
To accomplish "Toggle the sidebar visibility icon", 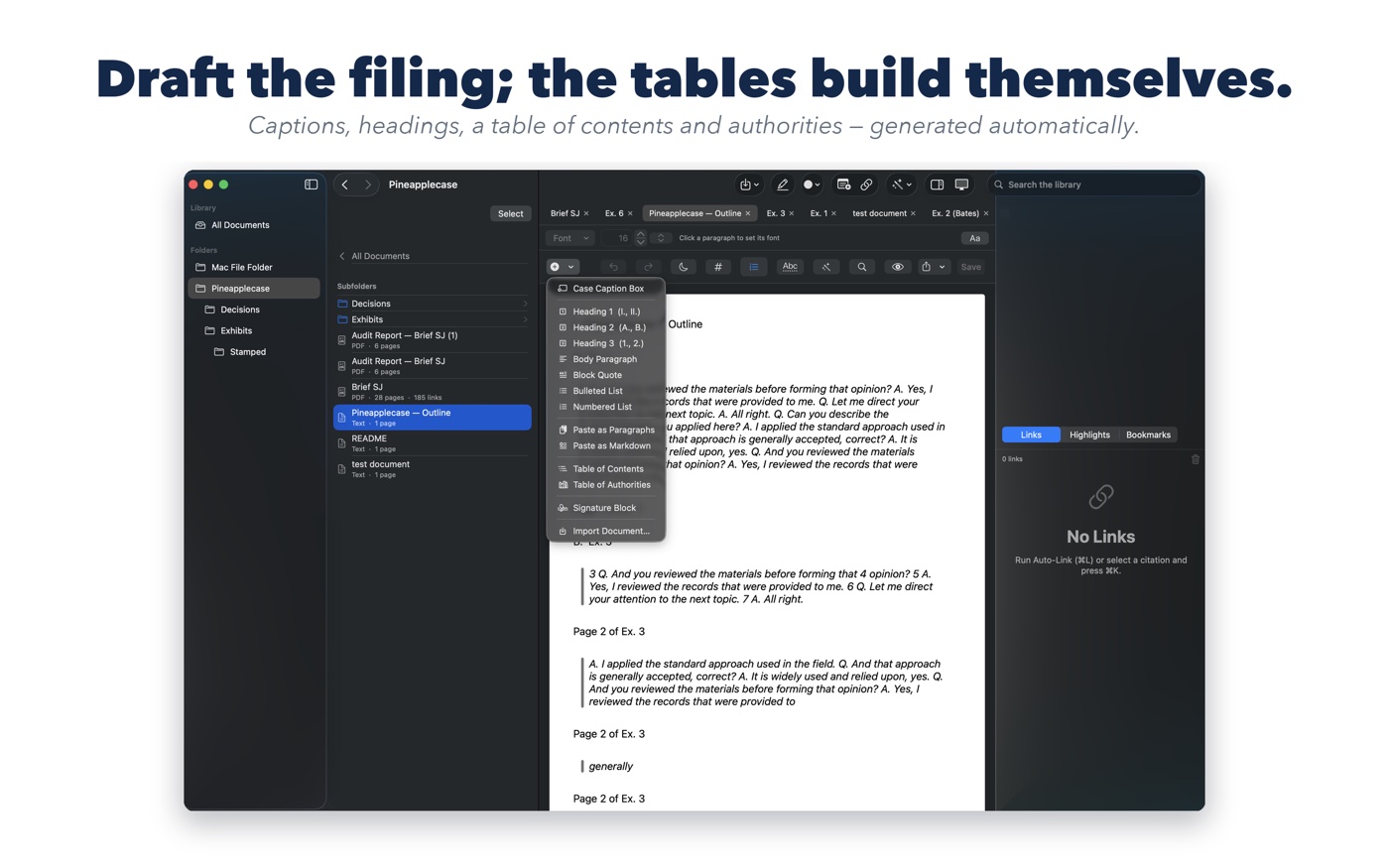I will 311,185.
